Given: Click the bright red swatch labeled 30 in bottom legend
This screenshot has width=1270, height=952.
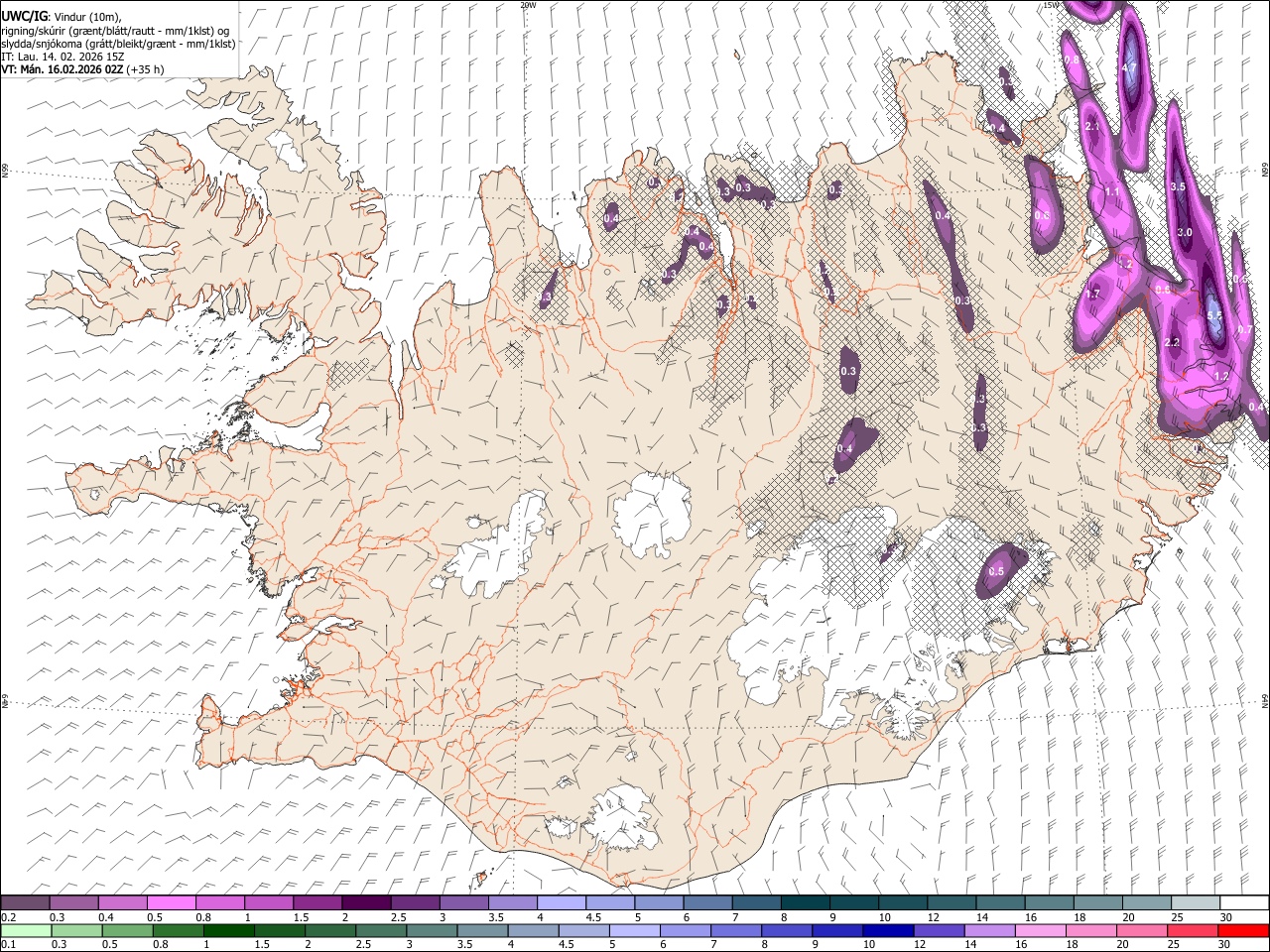Looking at the screenshot, I should point(1242,930).
